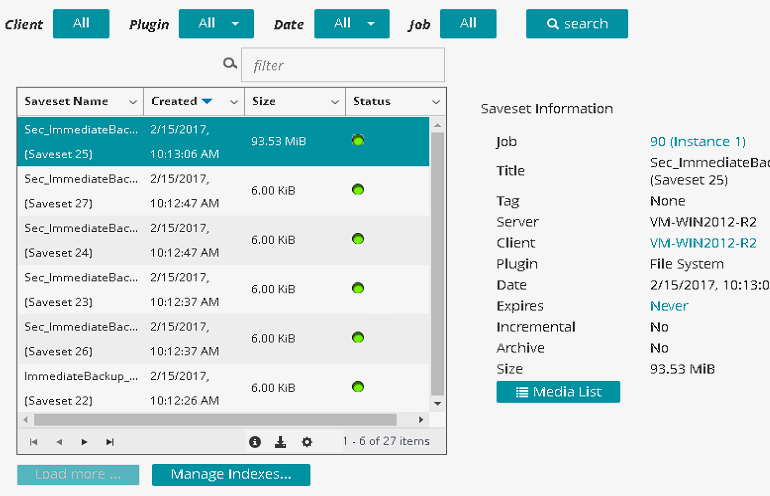This screenshot has height=496, width=770.
Task: Click the Saveset Information heading
Action: coord(547,109)
